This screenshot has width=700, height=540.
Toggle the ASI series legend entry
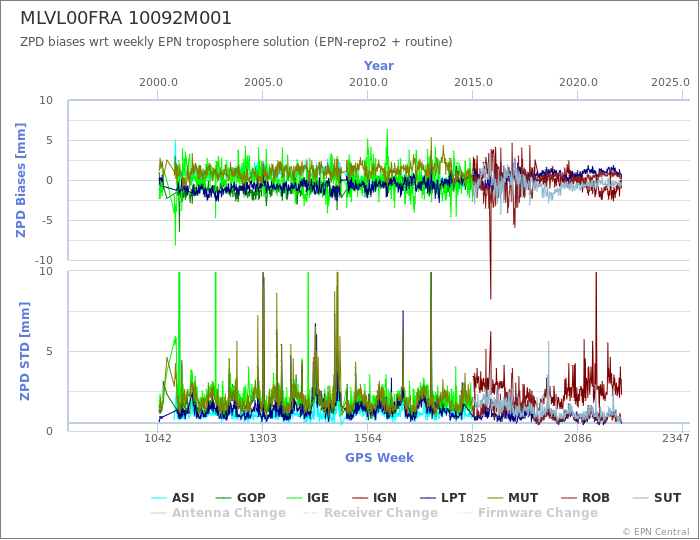pyautogui.click(x=172, y=498)
